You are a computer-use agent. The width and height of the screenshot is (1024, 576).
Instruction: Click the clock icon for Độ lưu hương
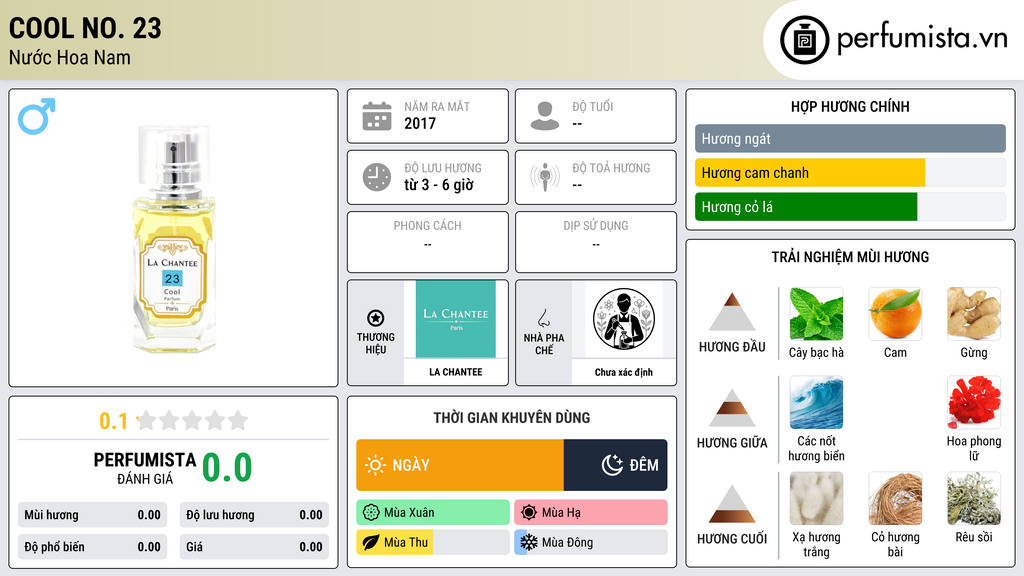point(377,177)
